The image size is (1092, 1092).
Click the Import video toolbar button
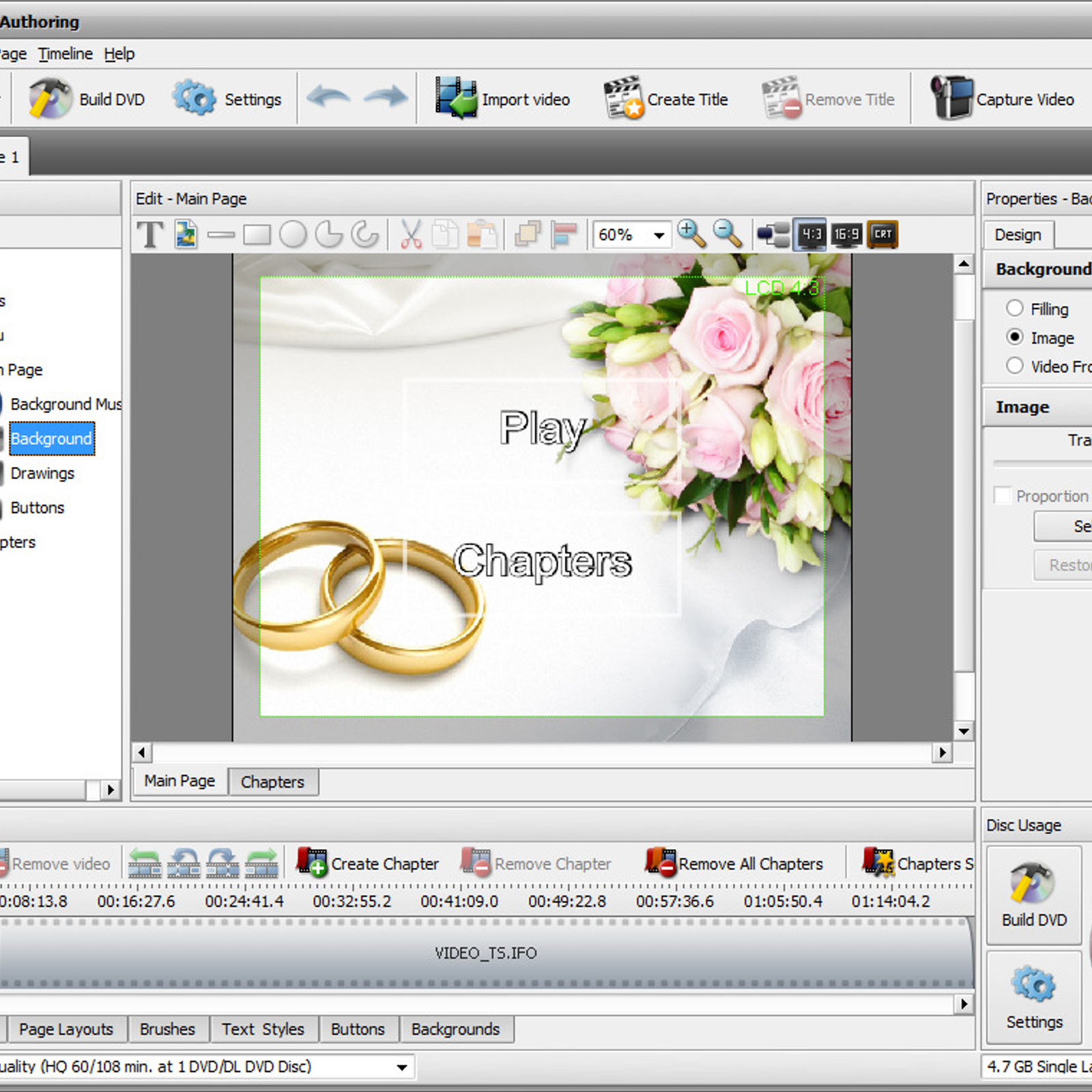pos(502,100)
